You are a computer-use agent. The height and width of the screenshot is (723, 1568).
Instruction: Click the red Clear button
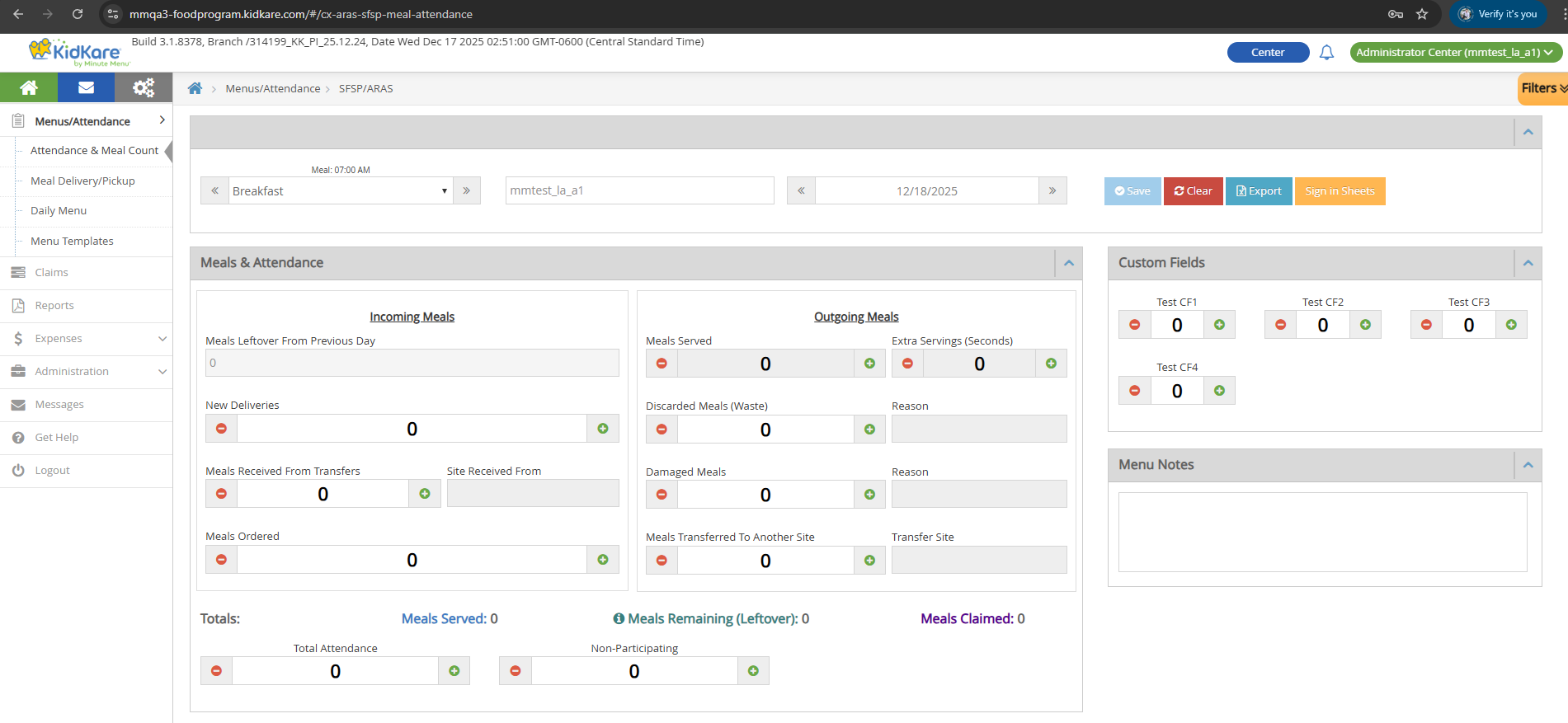click(1193, 191)
